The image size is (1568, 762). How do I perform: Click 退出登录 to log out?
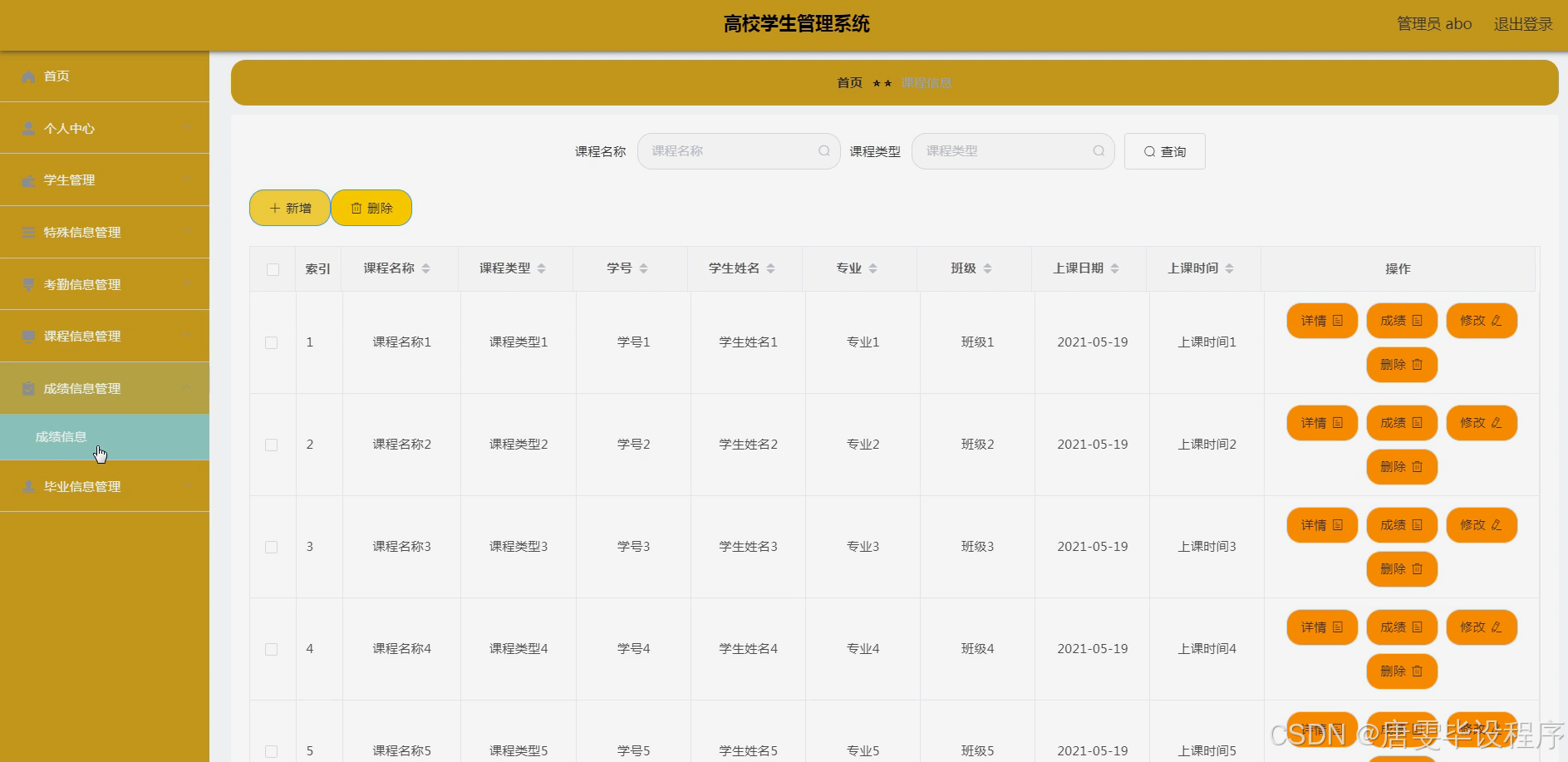pyautogui.click(x=1523, y=24)
